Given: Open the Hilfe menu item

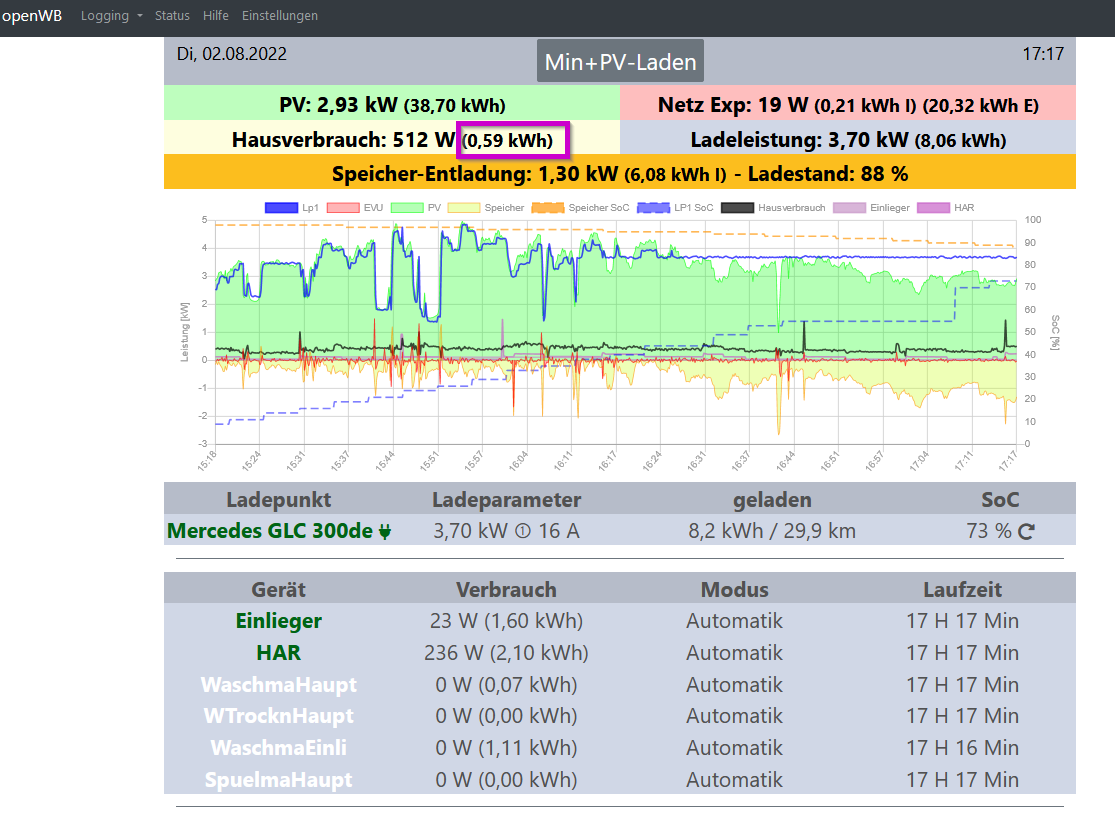Looking at the screenshot, I should [x=215, y=16].
